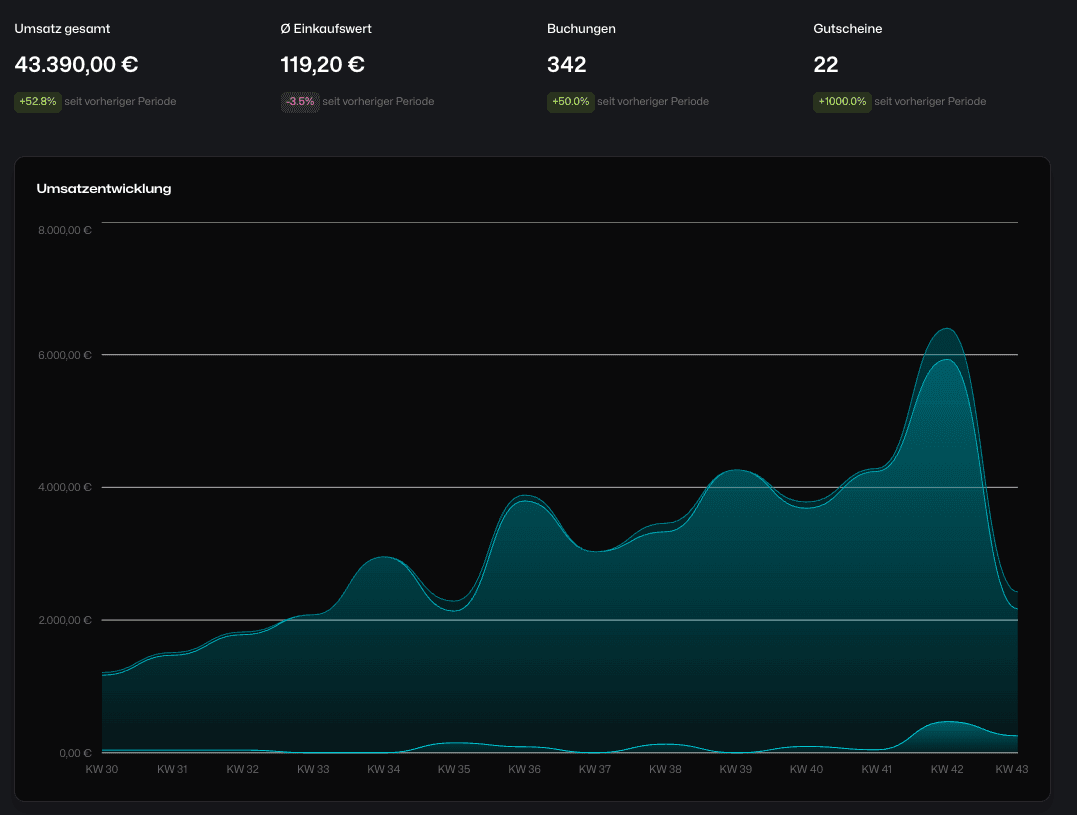Click the 0,00 € baseline label
The width and height of the screenshot is (1077, 815).
[x=74, y=754]
